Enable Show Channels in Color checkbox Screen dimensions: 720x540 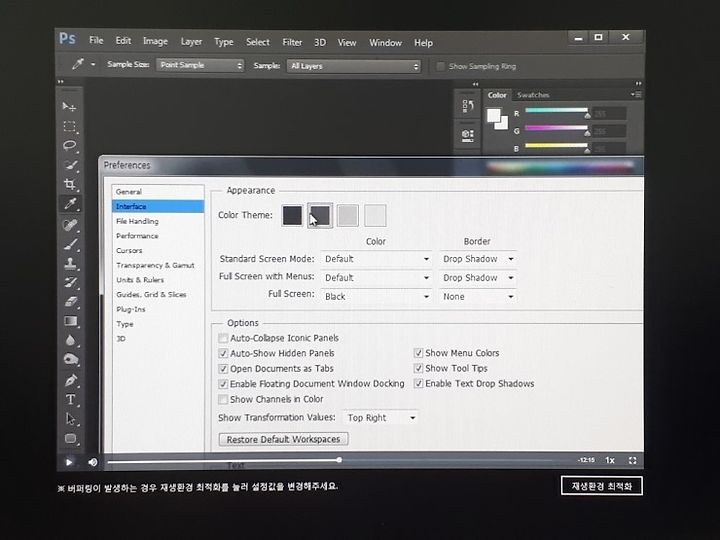pyautogui.click(x=223, y=399)
